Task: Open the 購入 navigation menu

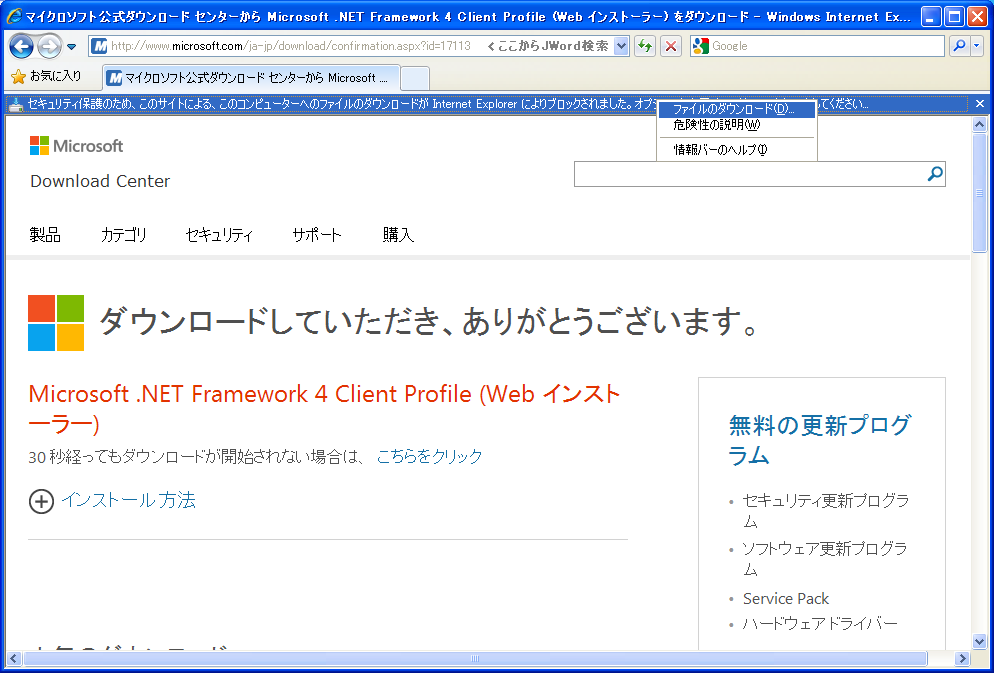Action: point(398,235)
